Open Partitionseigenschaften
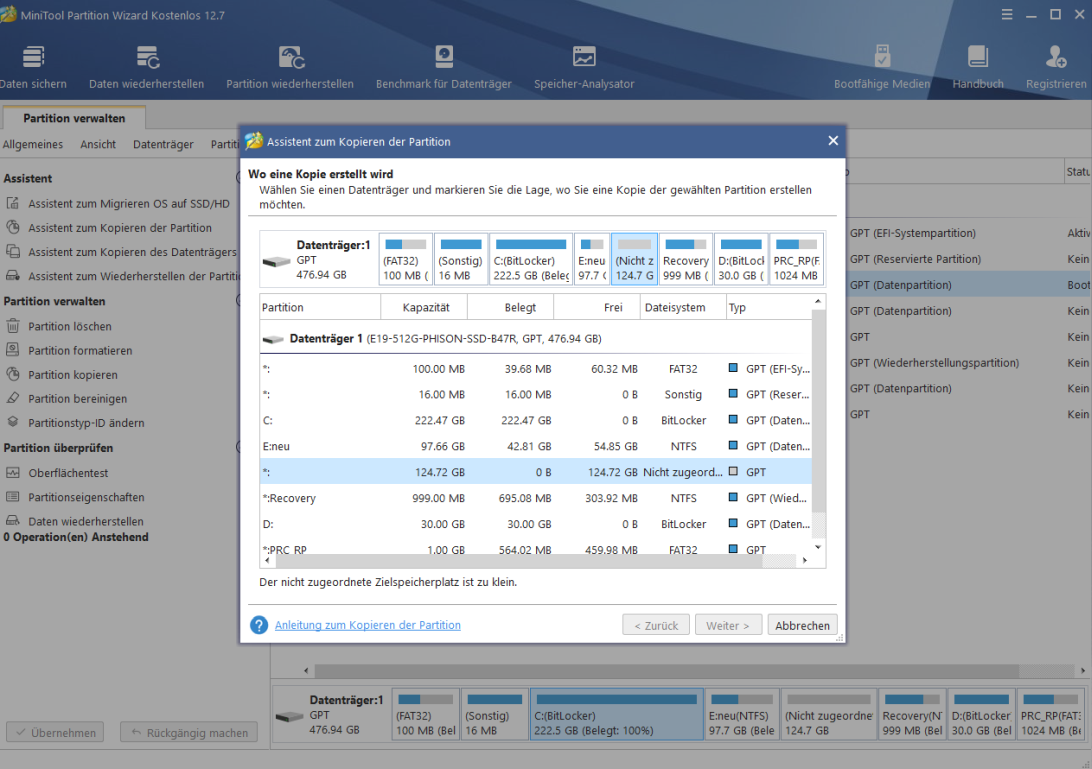1092x769 pixels. (86, 497)
